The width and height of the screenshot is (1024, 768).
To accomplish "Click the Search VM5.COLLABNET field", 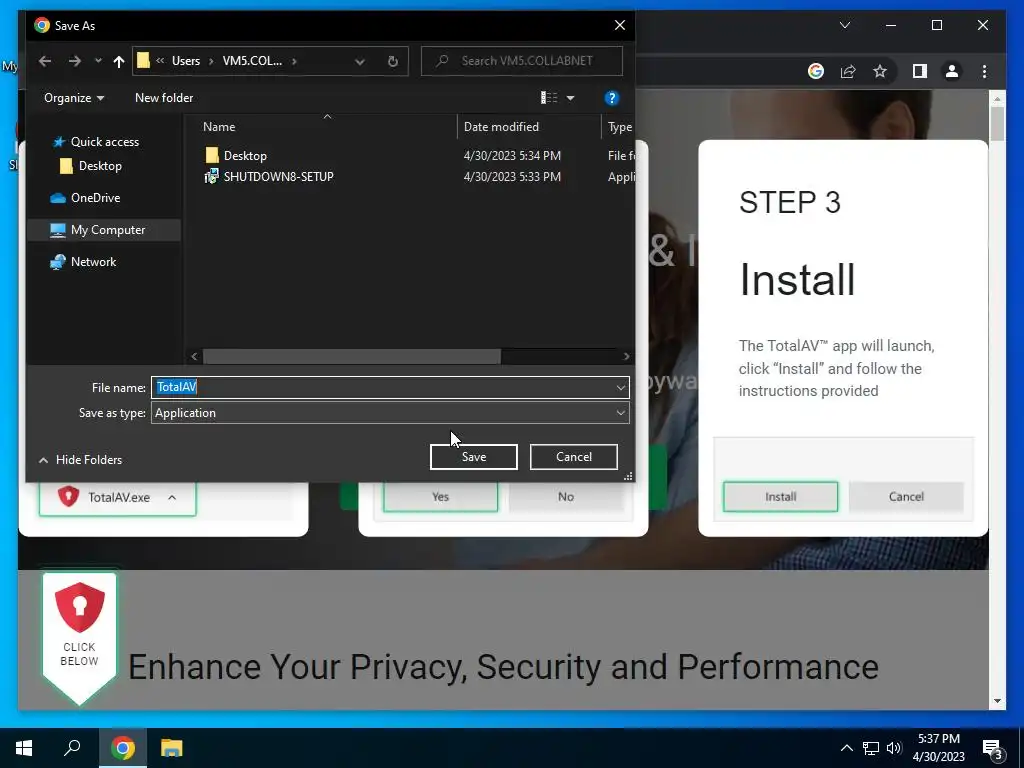I will coord(522,61).
